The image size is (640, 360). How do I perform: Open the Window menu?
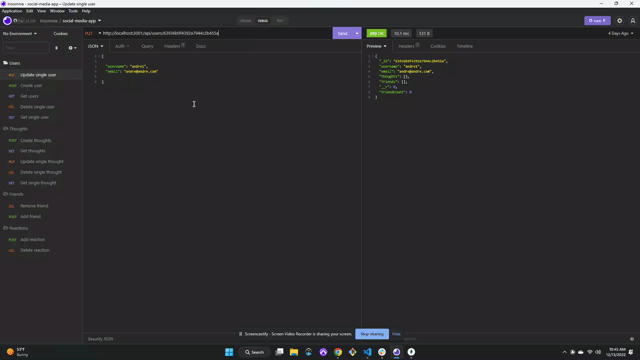57,11
